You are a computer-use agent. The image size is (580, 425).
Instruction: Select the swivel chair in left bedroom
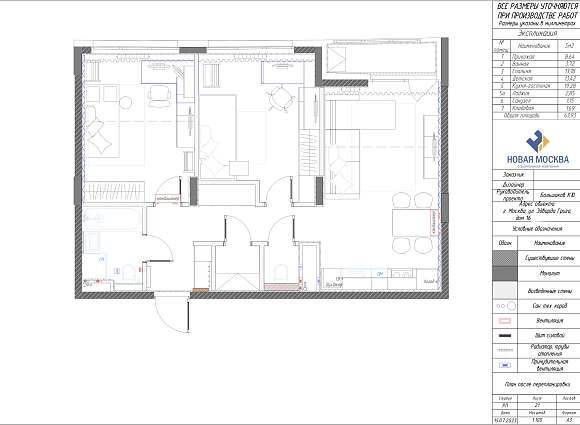(159, 96)
